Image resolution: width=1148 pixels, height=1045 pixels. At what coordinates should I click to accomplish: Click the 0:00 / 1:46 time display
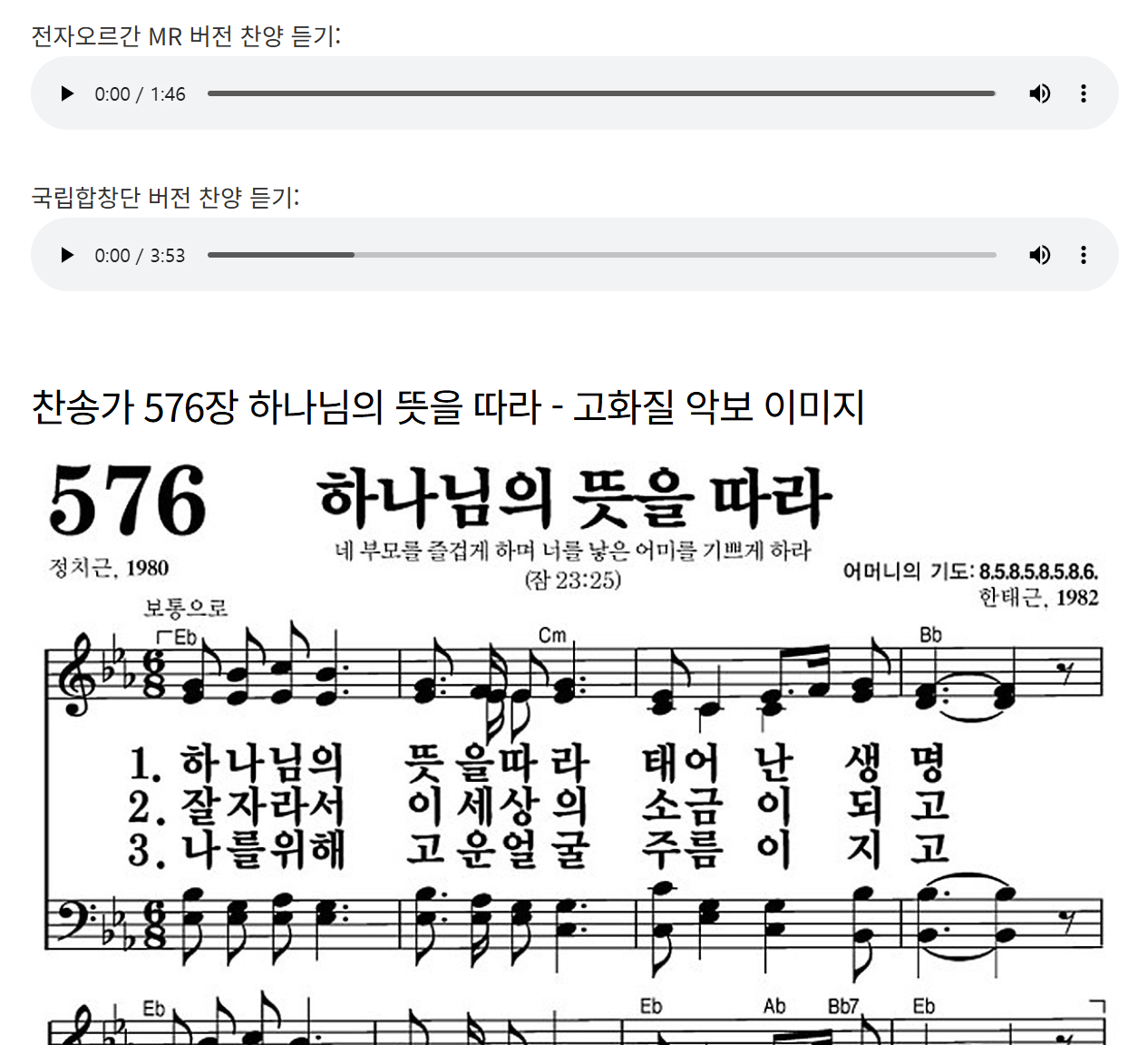tap(140, 94)
